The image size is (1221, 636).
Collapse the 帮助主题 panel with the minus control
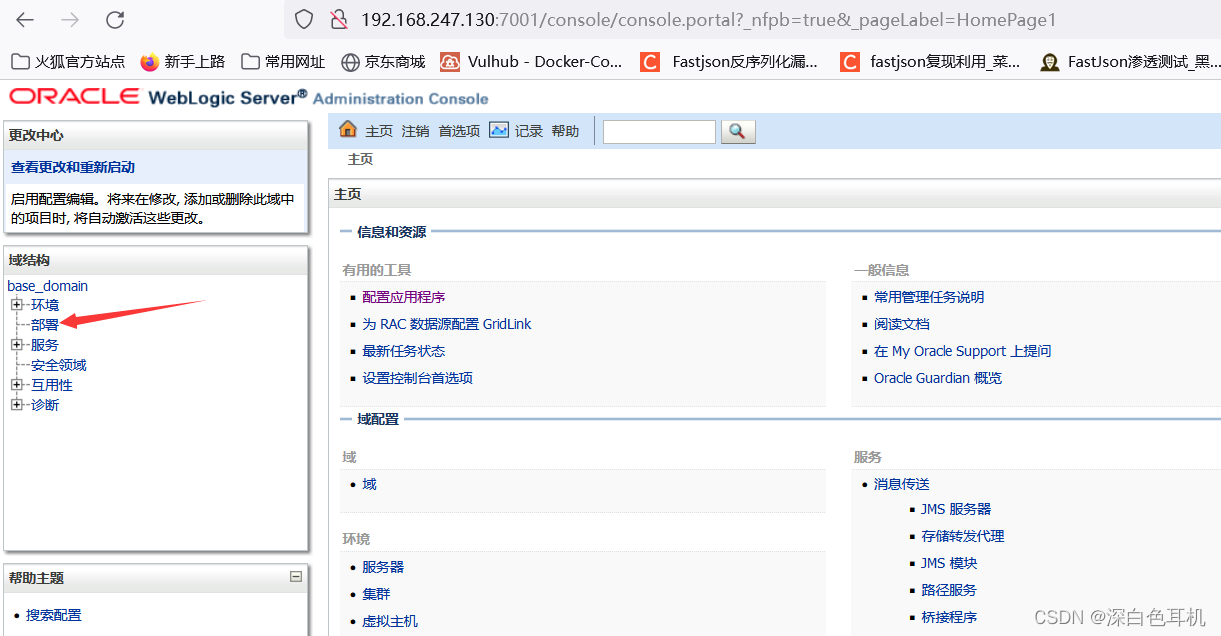295,576
